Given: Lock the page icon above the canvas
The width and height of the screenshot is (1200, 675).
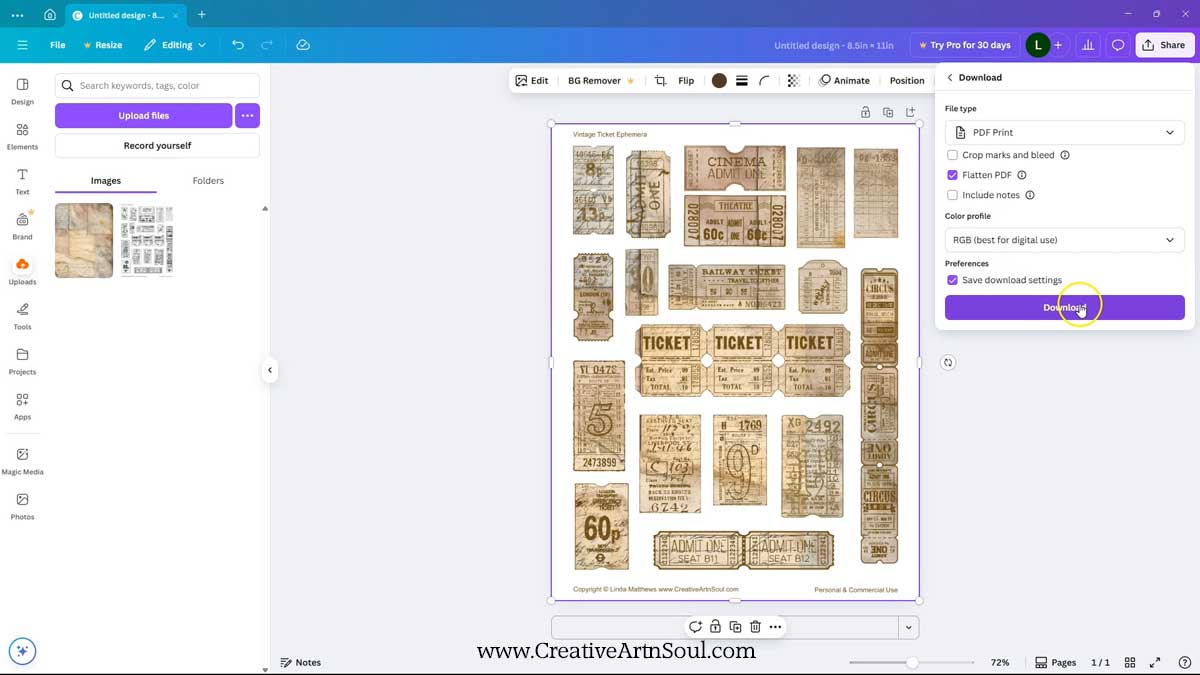Looking at the screenshot, I should (865, 112).
